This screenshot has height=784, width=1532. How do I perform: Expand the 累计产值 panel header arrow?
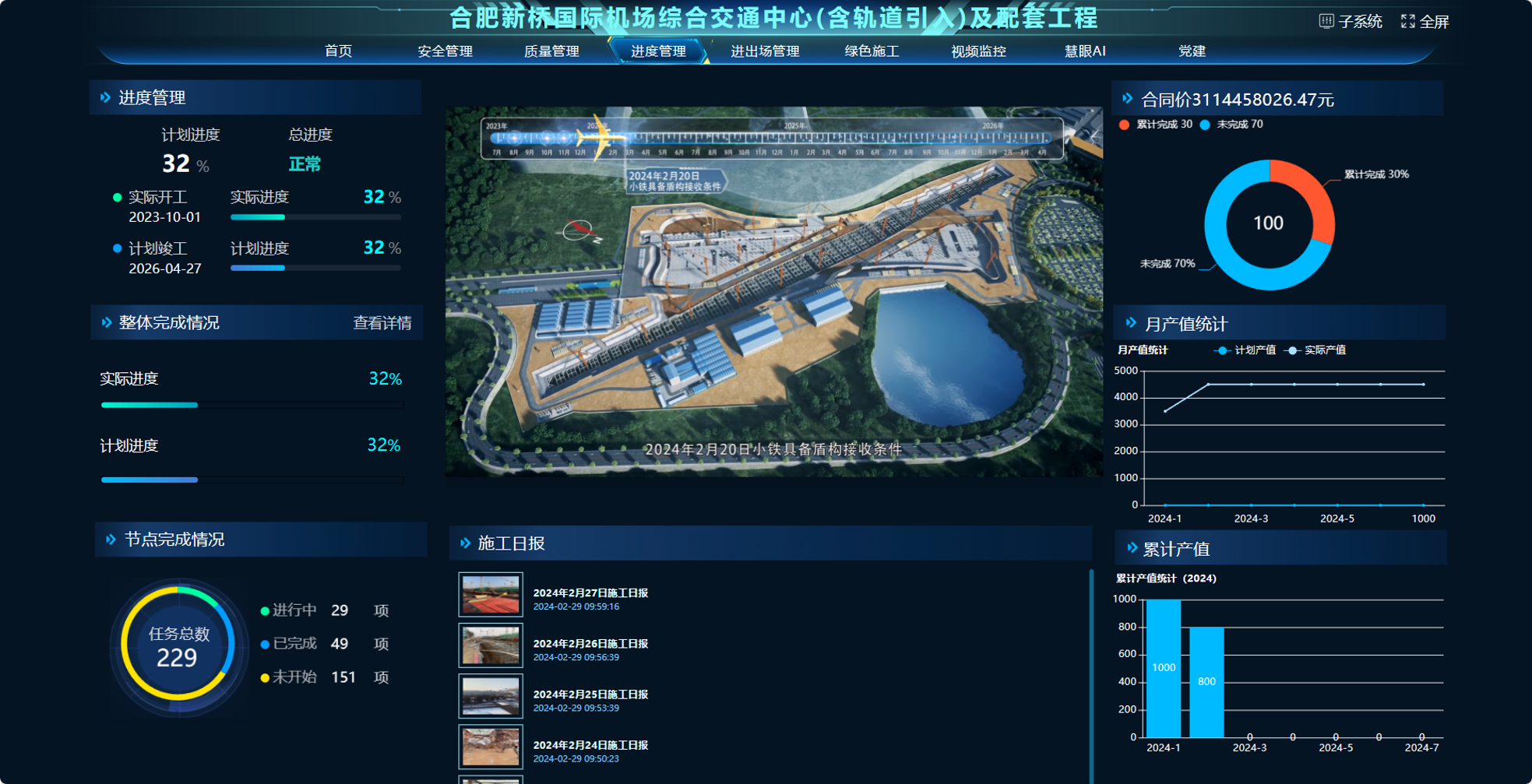pyautogui.click(x=1132, y=548)
